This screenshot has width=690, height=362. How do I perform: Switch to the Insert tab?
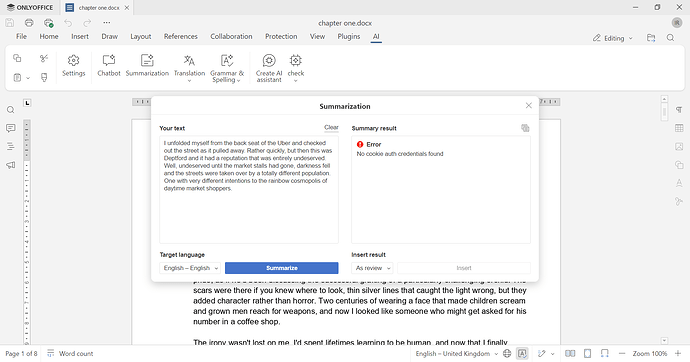[80, 37]
